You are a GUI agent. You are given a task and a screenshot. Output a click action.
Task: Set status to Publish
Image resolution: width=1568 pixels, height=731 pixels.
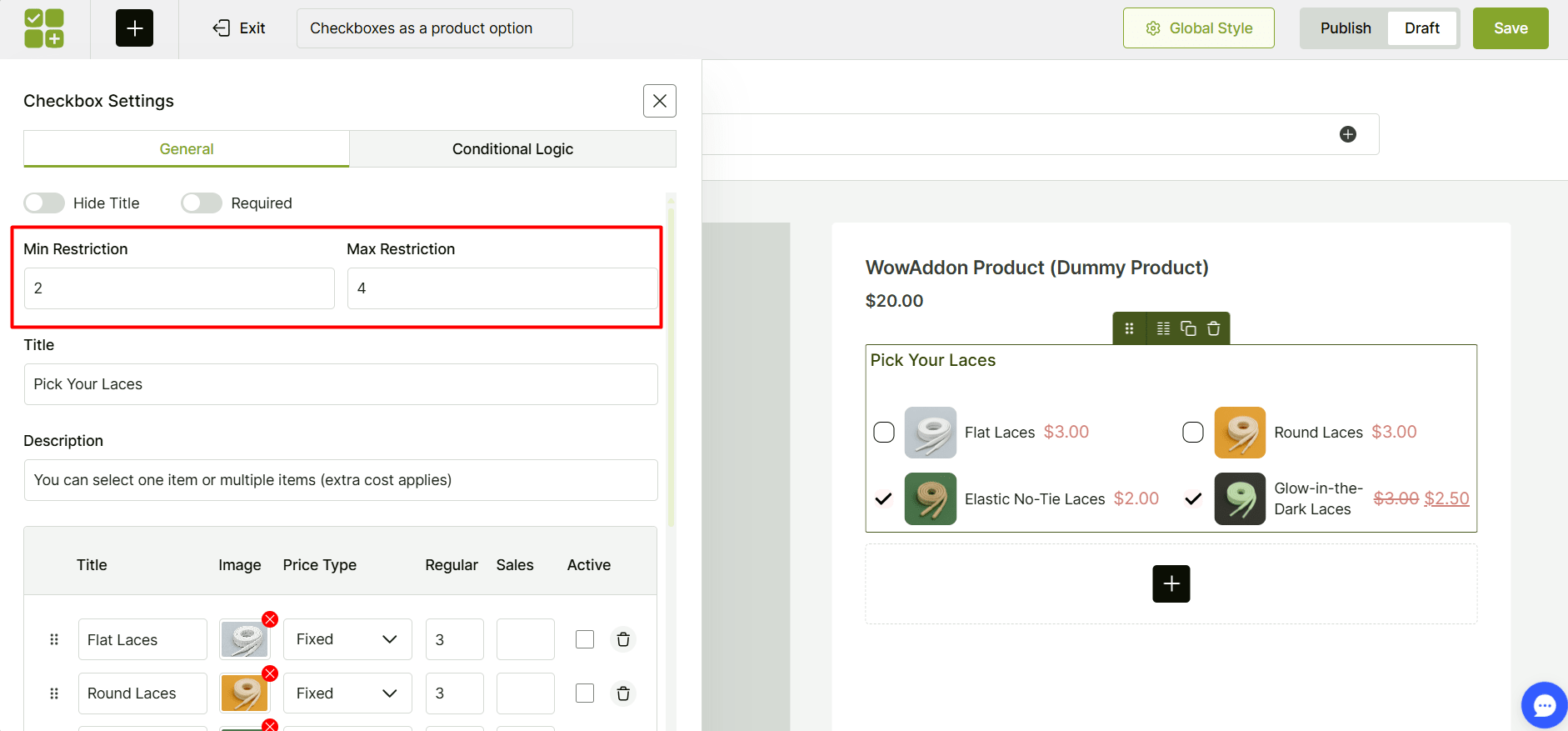coord(1345,28)
